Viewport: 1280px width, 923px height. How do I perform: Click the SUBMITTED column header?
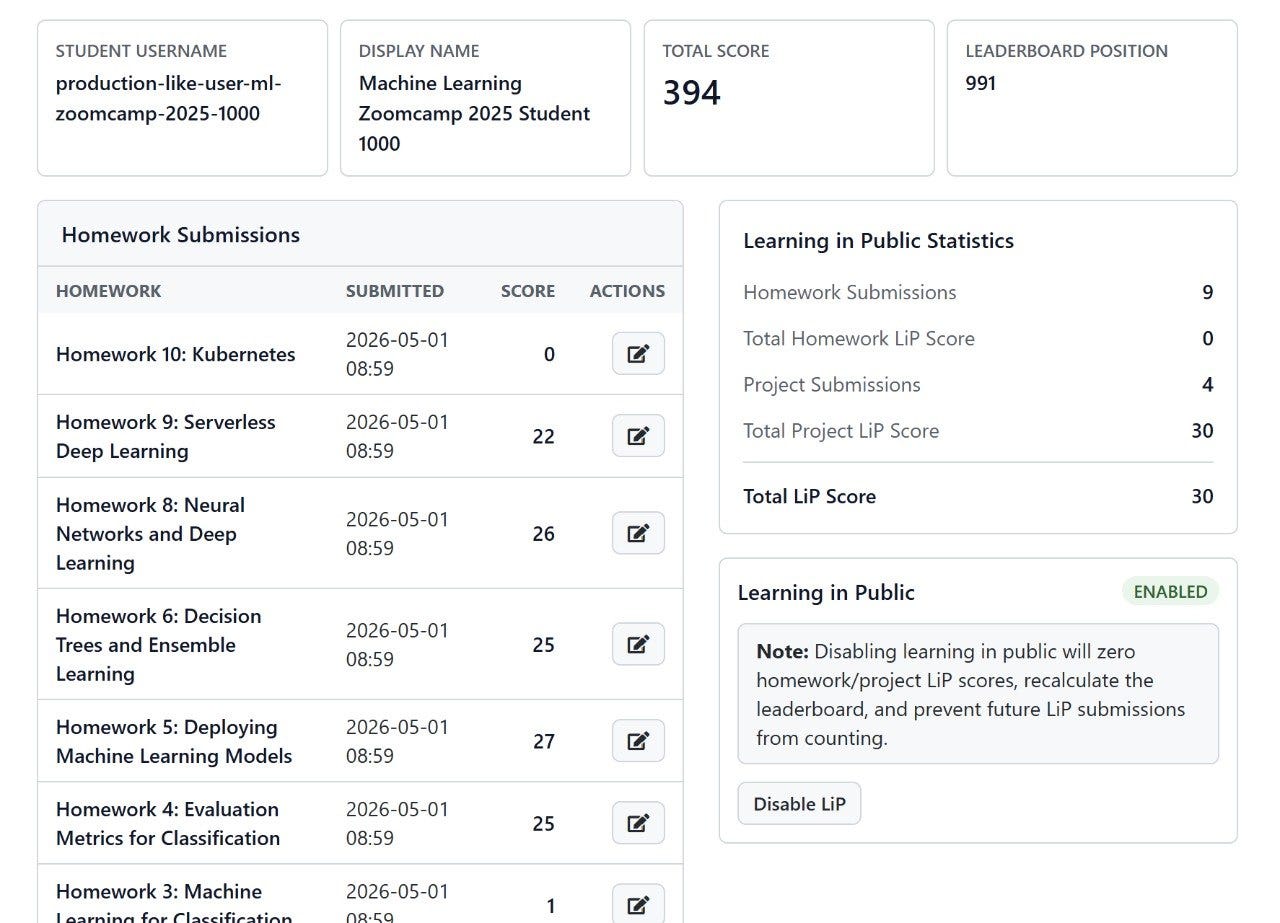[395, 291]
